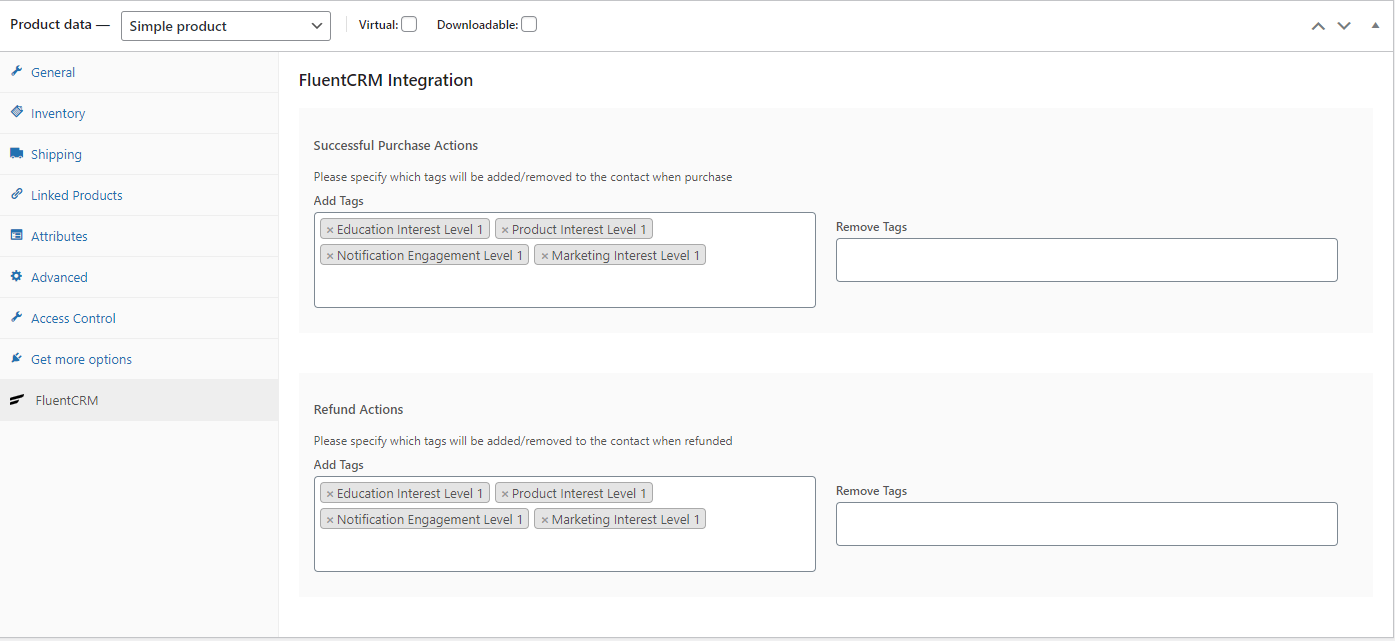Open the Access Control tab
1395x641 pixels.
pyautogui.click(x=139, y=318)
